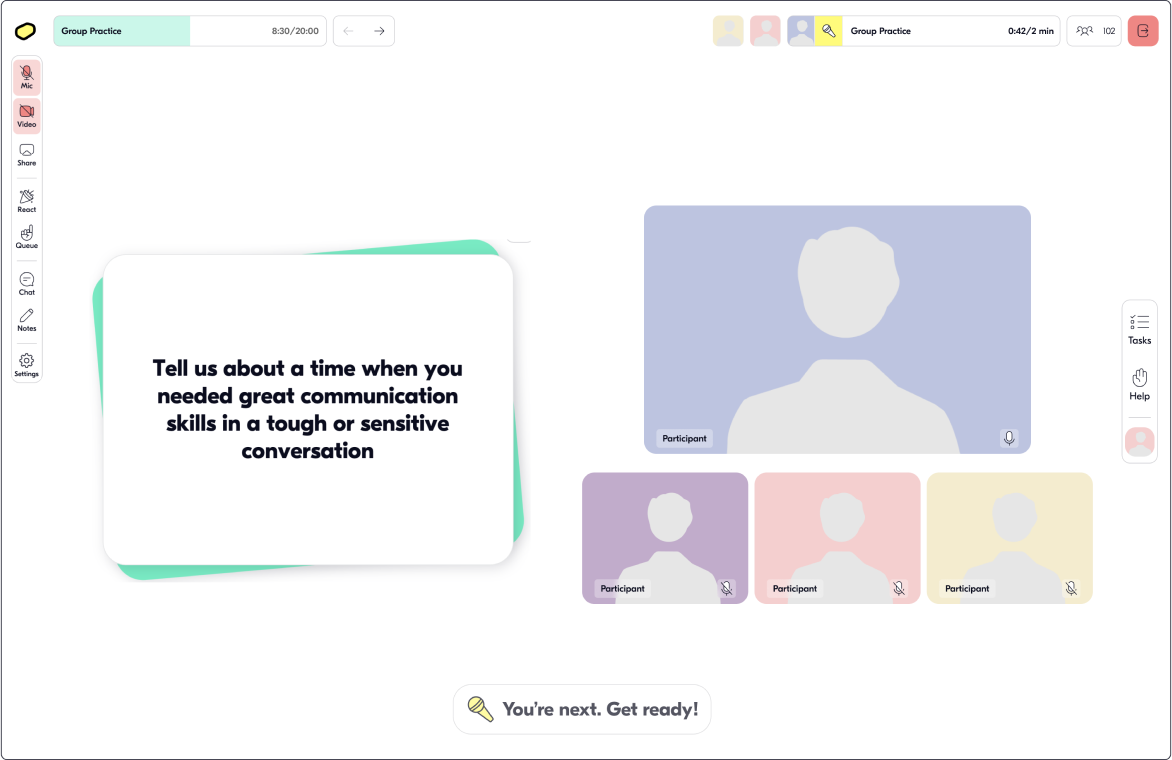1172x760 pixels.
Task: Click muted mic icon on pink participant tile
Action: pyautogui.click(x=899, y=588)
